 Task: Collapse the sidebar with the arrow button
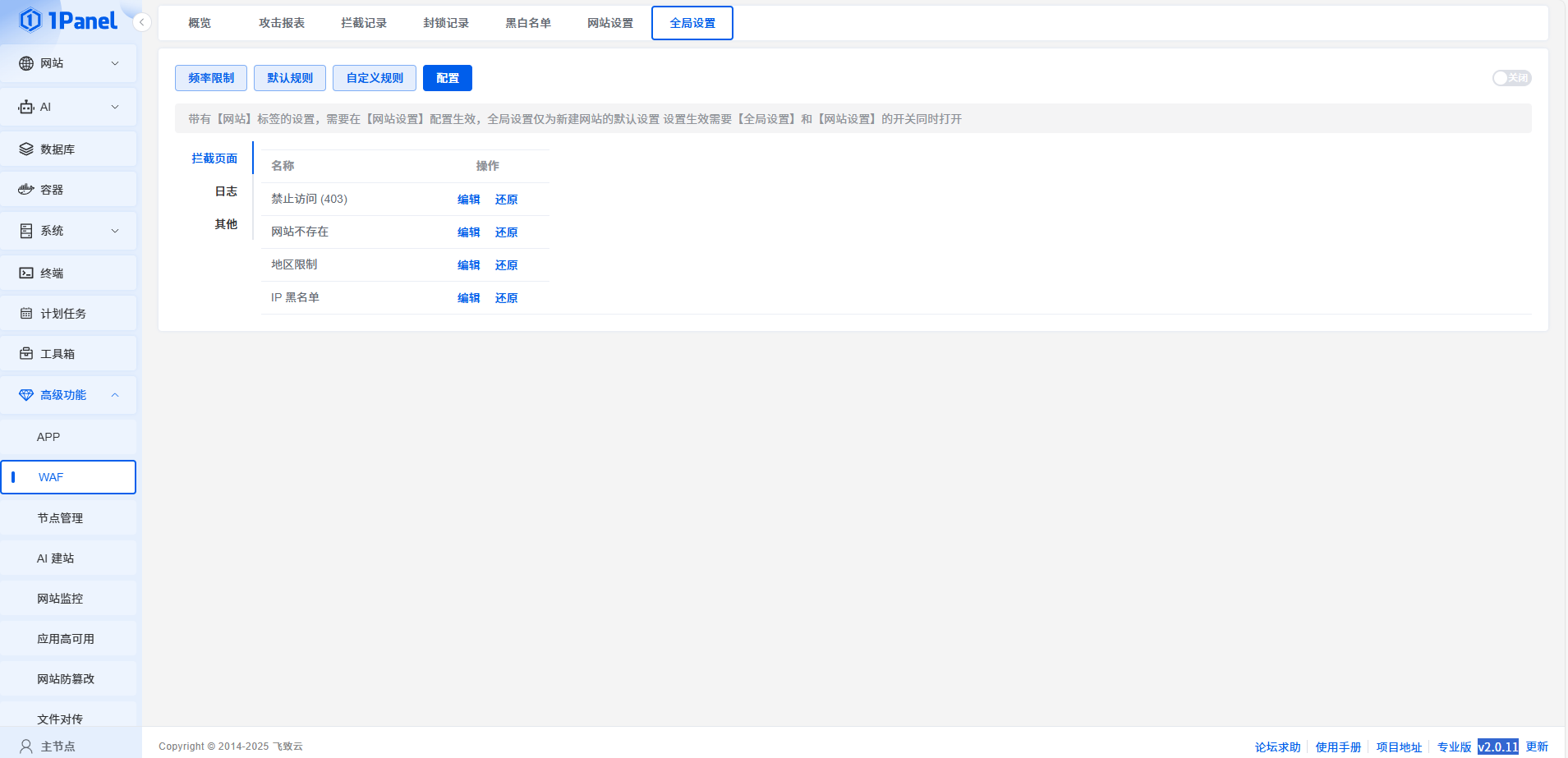pos(142,22)
